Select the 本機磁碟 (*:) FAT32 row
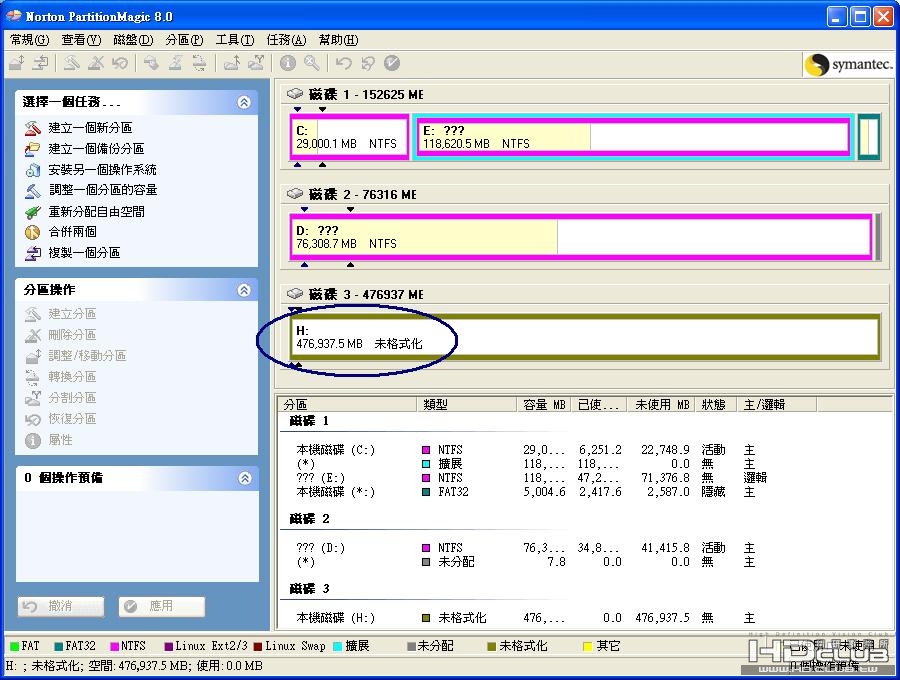 click(x=532, y=492)
